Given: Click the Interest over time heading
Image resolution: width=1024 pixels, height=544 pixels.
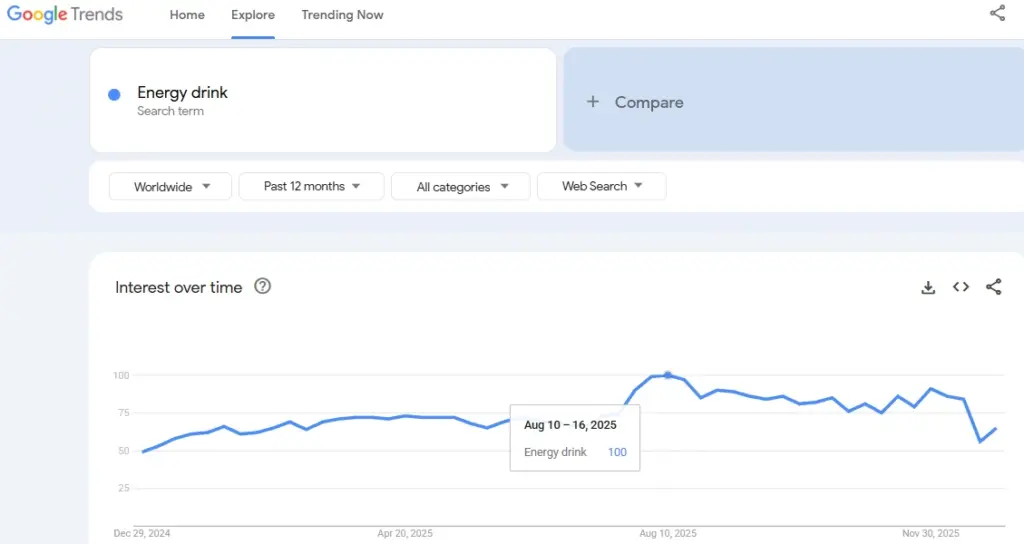Looking at the screenshot, I should (x=178, y=287).
